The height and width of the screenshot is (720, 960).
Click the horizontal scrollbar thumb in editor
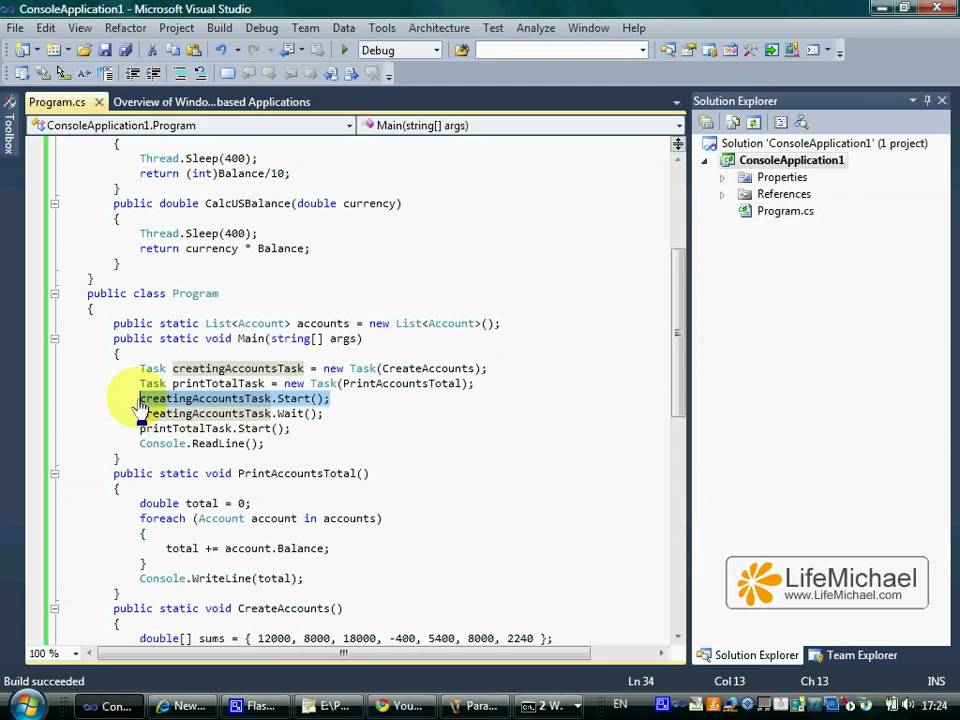coord(343,653)
